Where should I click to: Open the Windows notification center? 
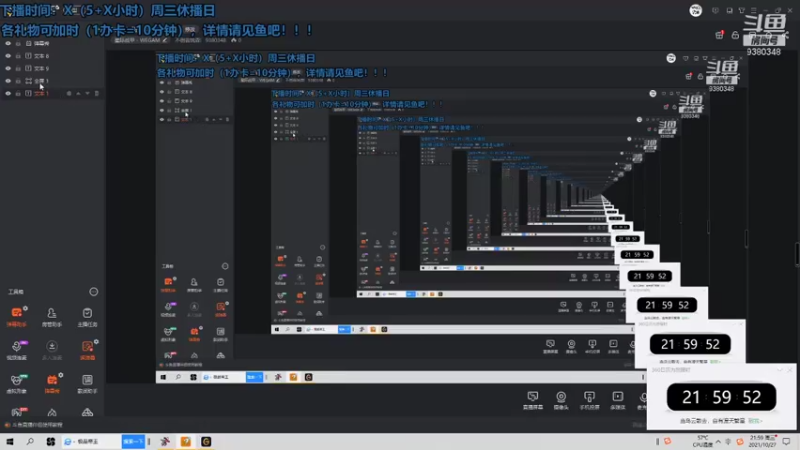tap(786, 442)
